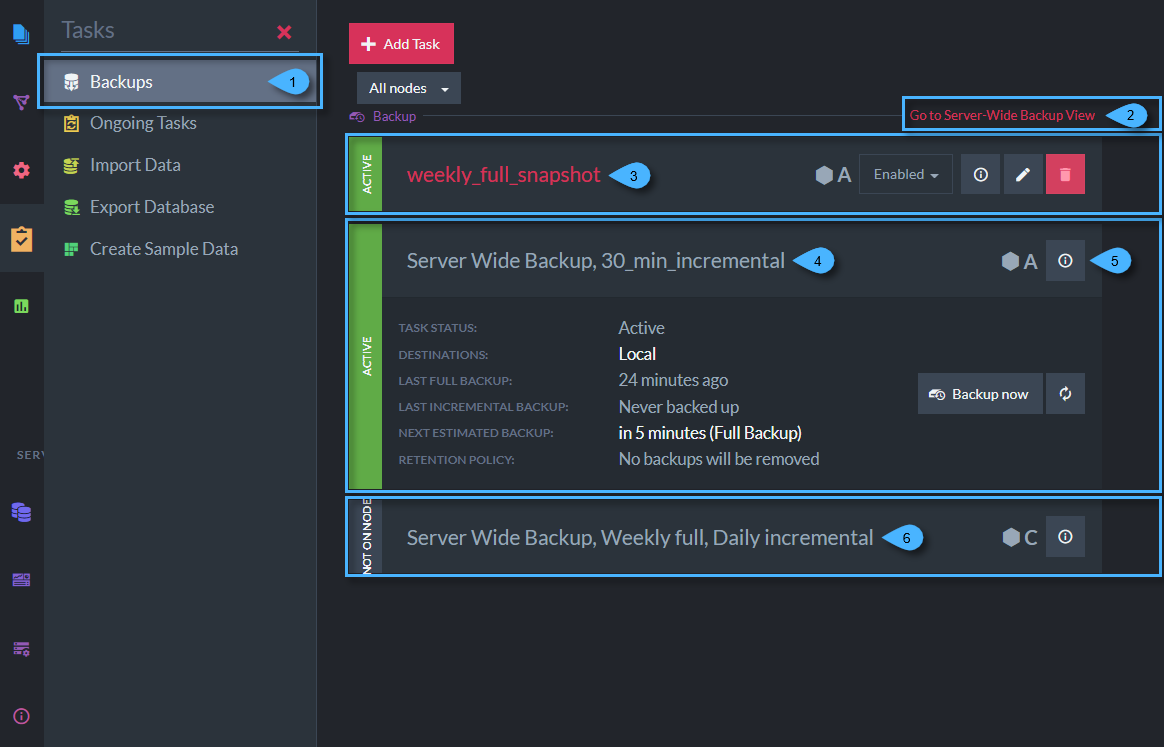Click the Tasks panel heading
Image resolution: width=1164 pixels, height=747 pixels.
click(x=88, y=30)
